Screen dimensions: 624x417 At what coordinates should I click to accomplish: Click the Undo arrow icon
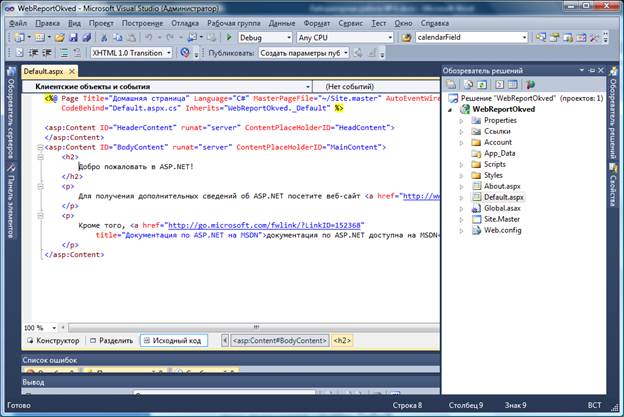tap(149, 38)
